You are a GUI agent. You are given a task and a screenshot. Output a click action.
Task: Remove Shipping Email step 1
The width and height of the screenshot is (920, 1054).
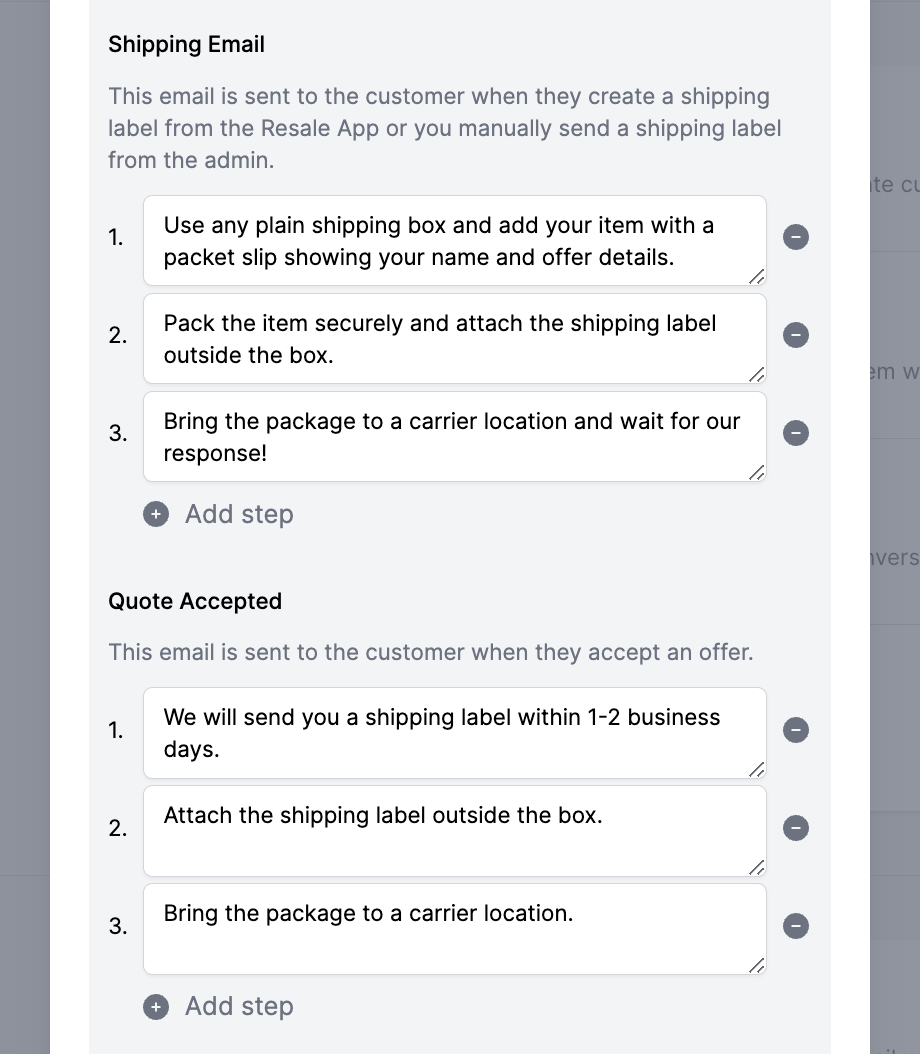tap(796, 237)
